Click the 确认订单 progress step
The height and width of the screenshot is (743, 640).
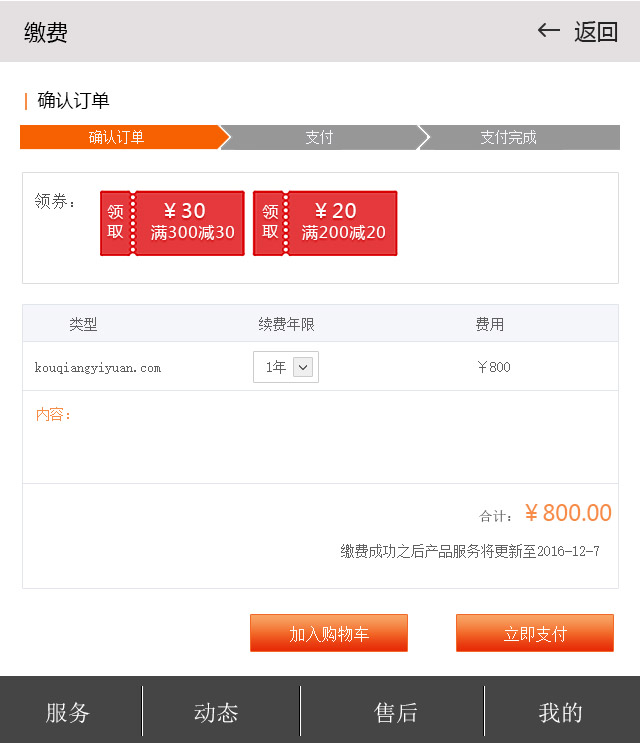click(117, 138)
